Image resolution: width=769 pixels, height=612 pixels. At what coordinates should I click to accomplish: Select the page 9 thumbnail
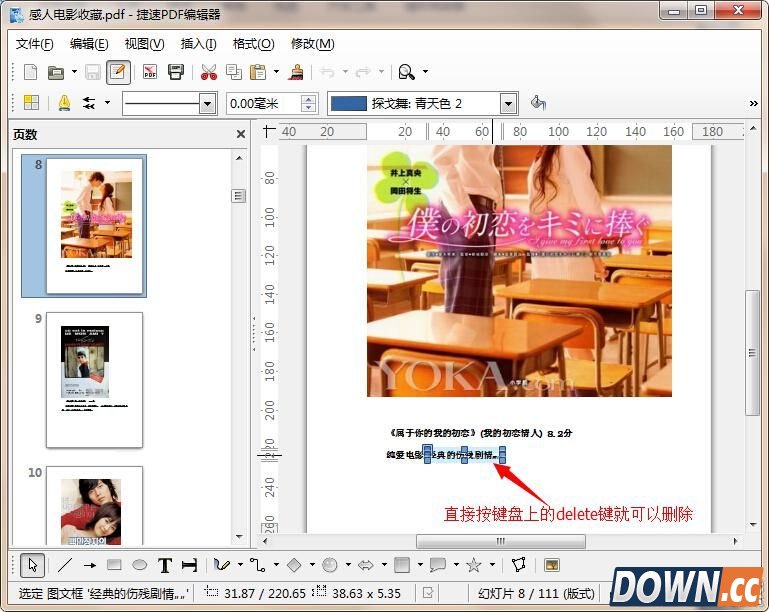coord(94,380)
